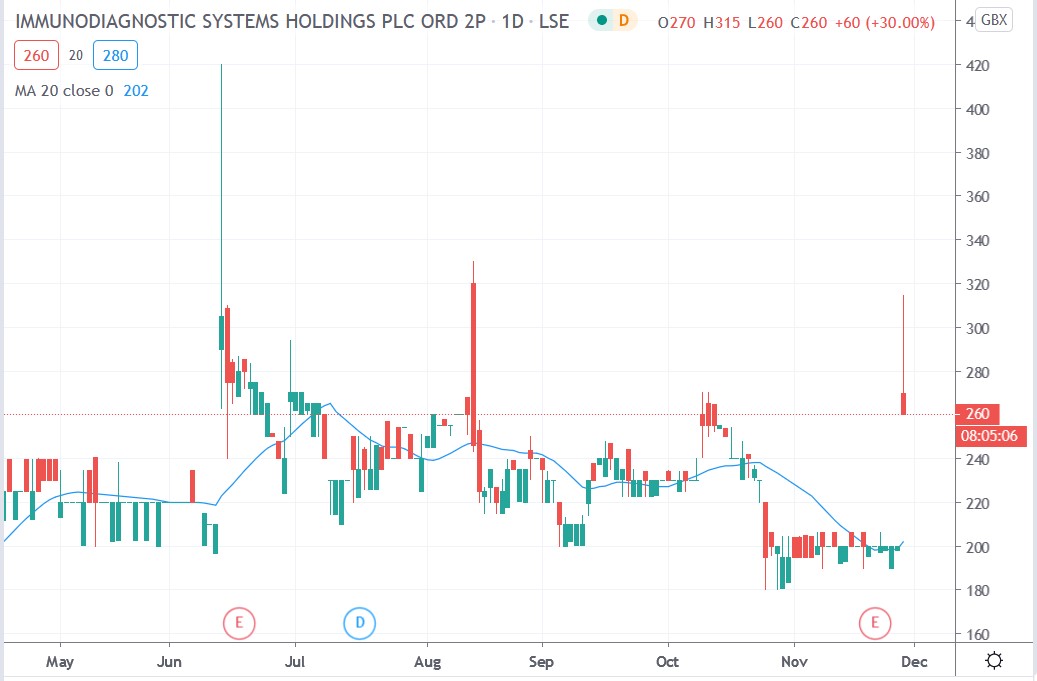The width and height of the screenshot is (1037, 681).
Task: Click the May label on time axis
Action: tap(60, 662)
